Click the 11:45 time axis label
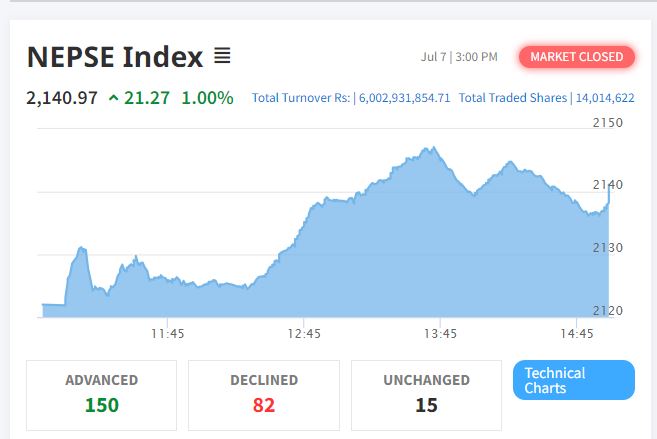Screen dimensions: 657x439 tap(167, 333)
